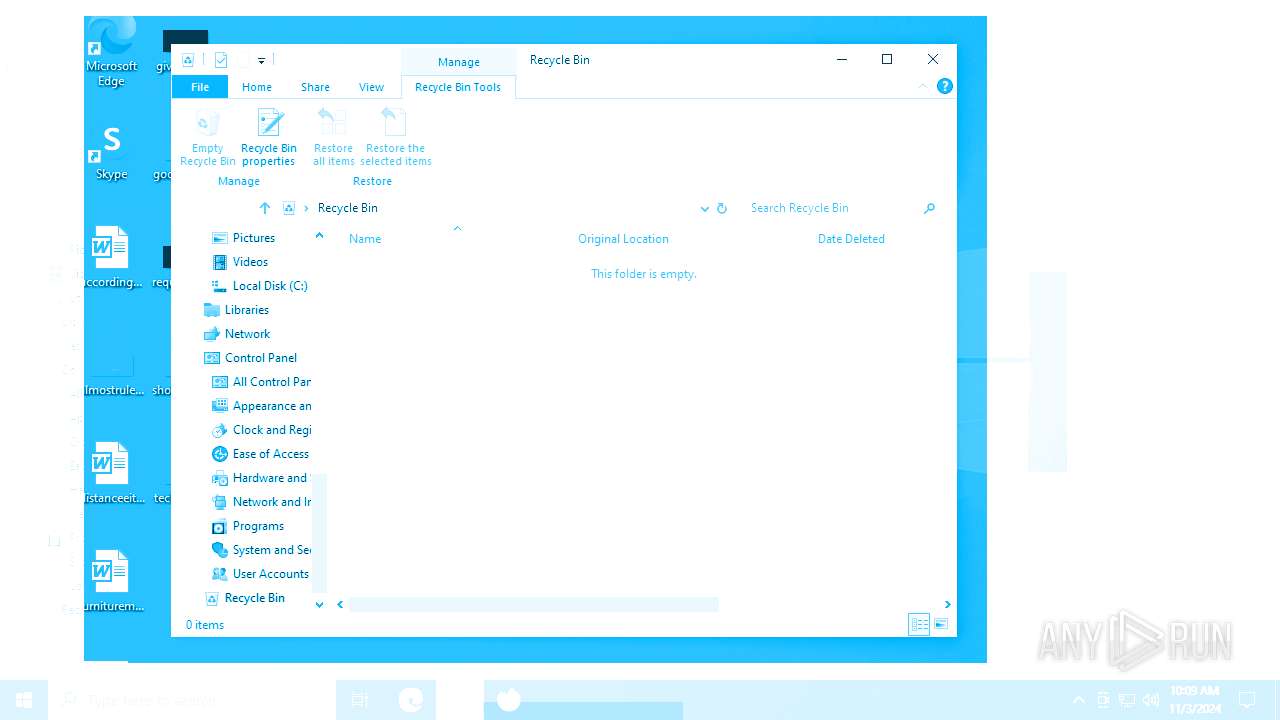Sort by the Original Location column

coord(623,239)
